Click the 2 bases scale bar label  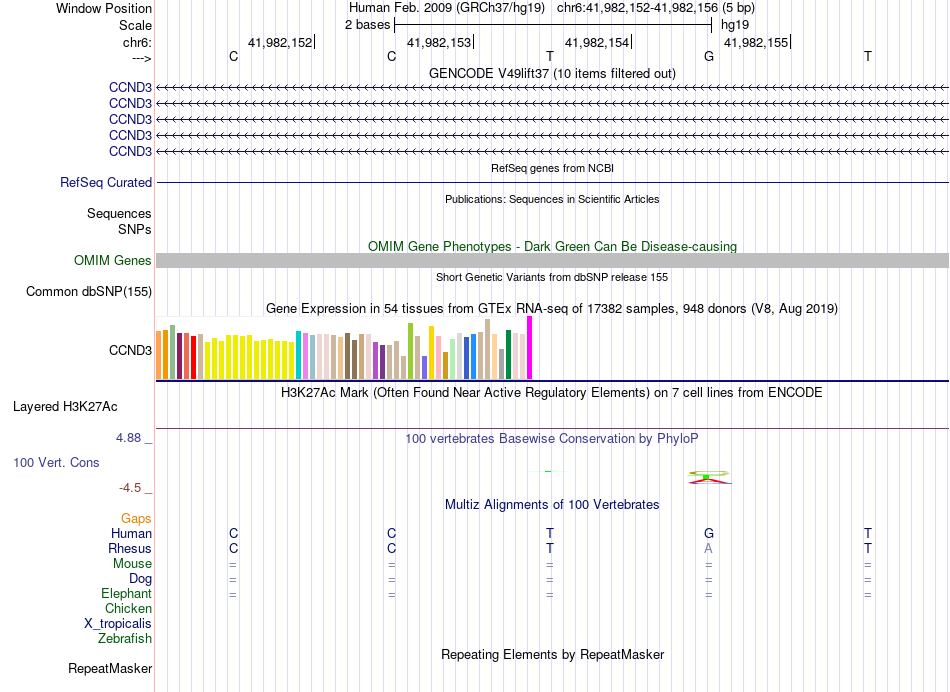pos(367,25)
